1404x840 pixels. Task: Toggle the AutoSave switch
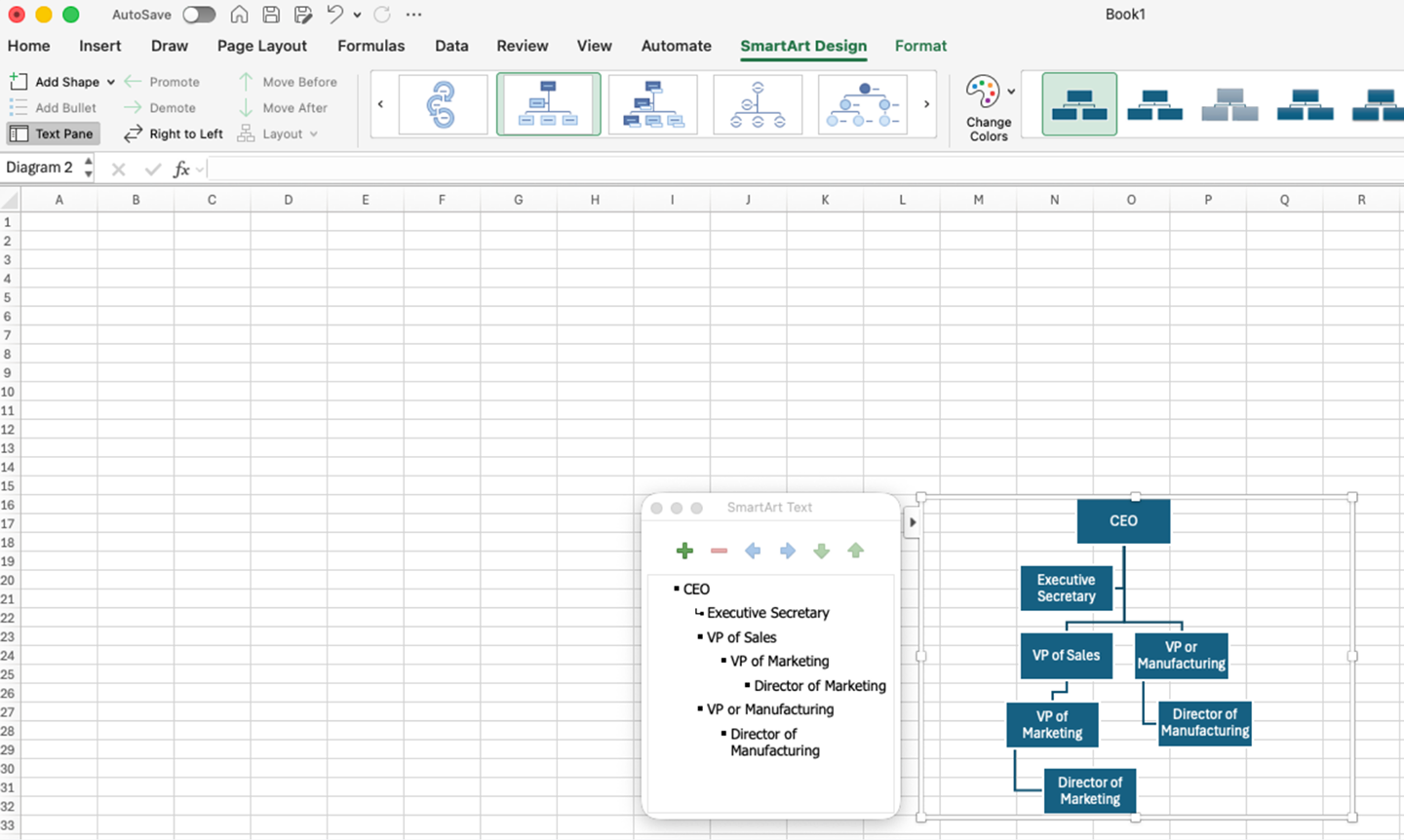pos(199,15)
